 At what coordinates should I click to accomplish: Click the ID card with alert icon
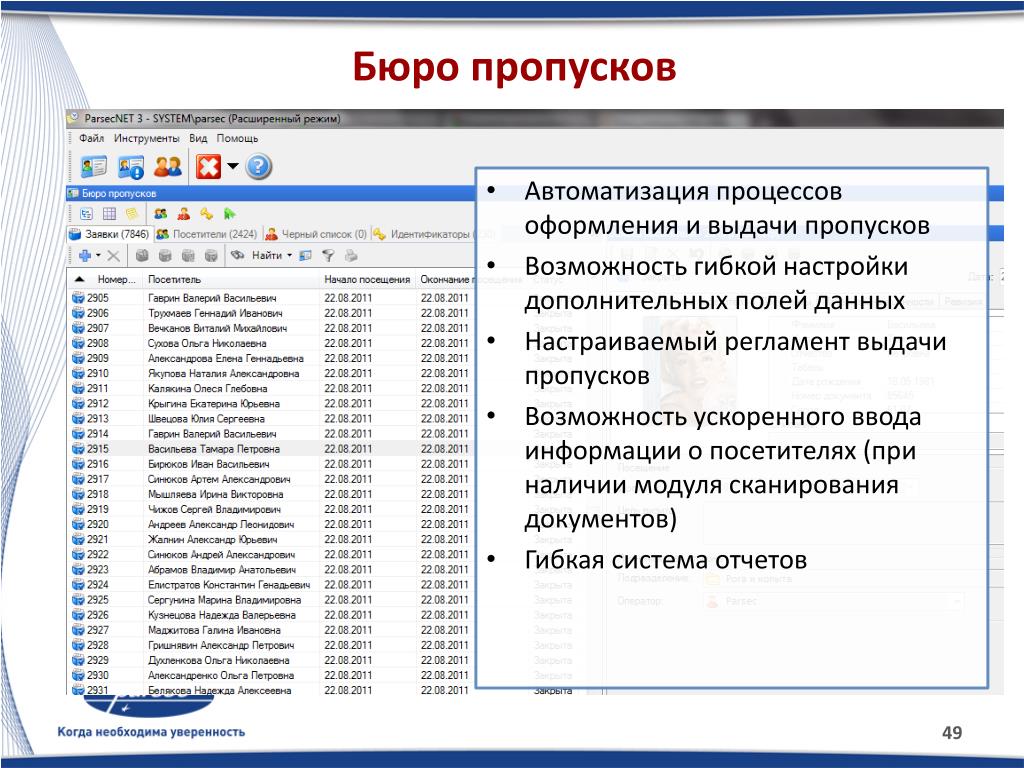pyautogui.click(x=130, y=166)
